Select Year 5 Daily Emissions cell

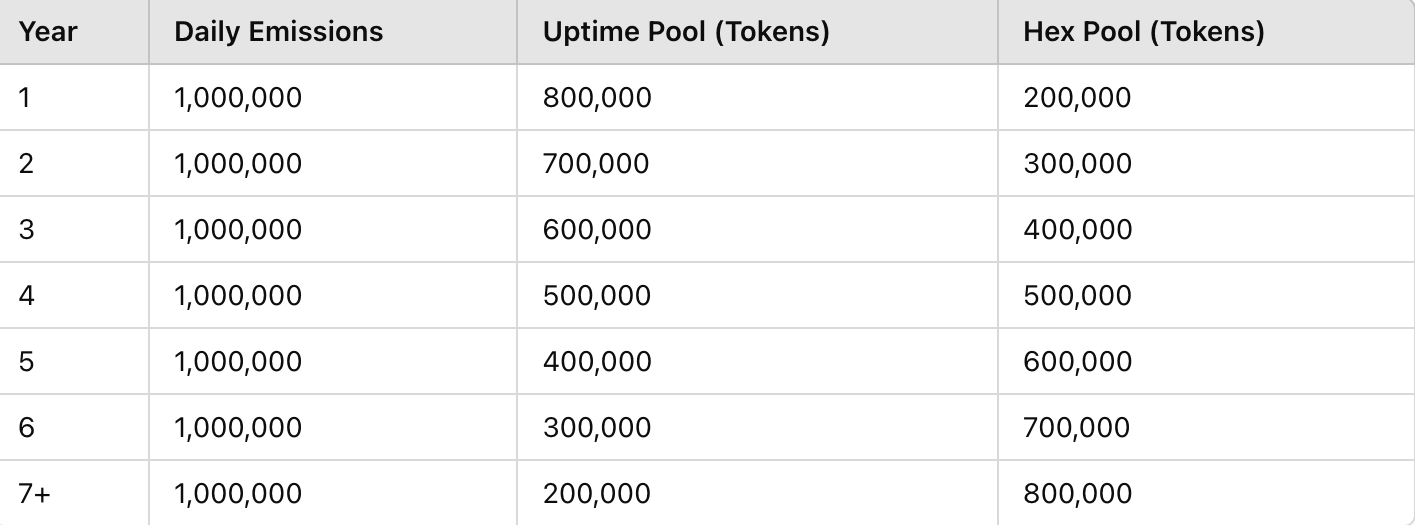click(238, 362)
